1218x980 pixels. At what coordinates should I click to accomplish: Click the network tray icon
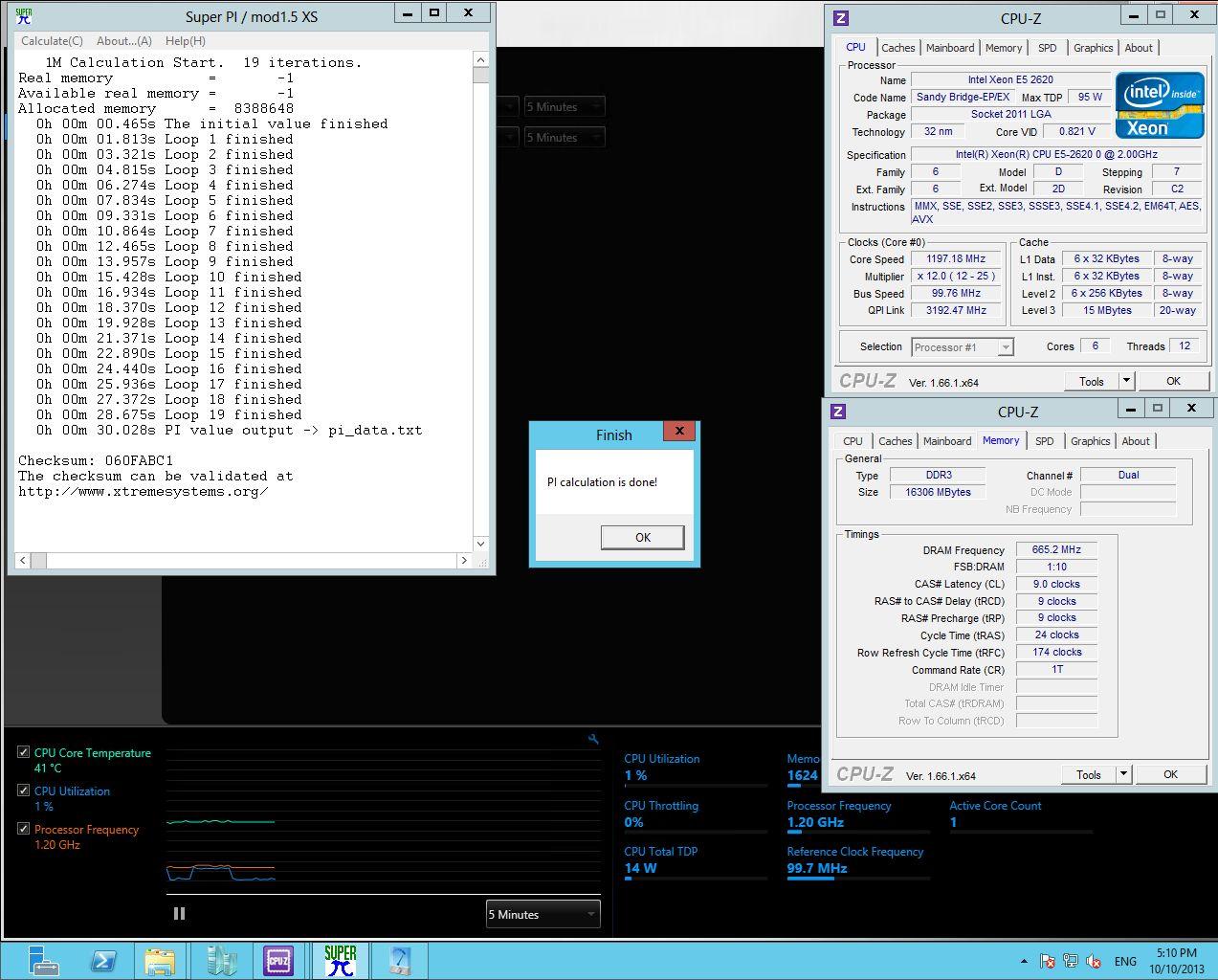[x=1071, y=961]
